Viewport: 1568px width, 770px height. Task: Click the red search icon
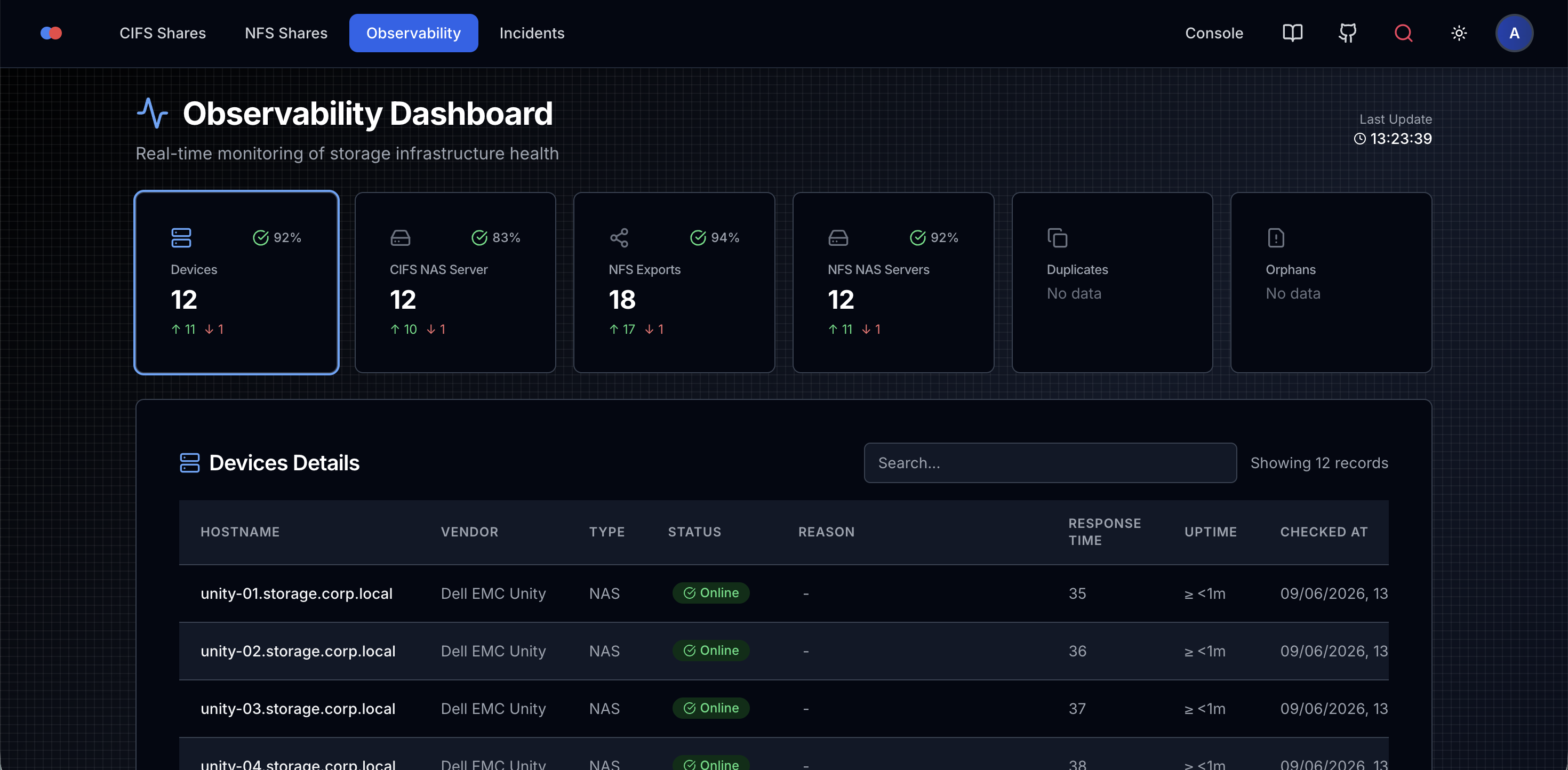click(x=1403, y=33)
